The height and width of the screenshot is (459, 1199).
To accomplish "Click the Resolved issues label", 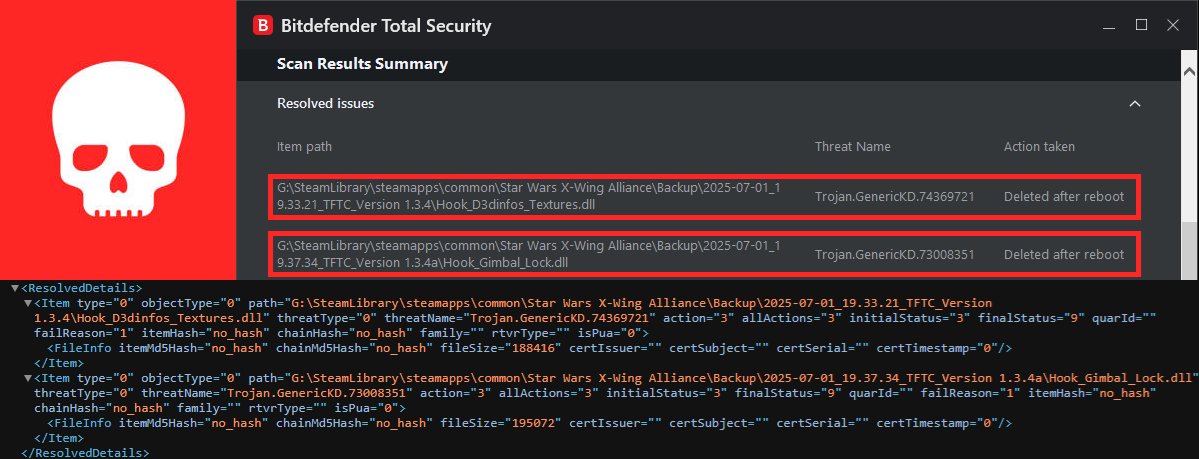I will click(325, 103).
